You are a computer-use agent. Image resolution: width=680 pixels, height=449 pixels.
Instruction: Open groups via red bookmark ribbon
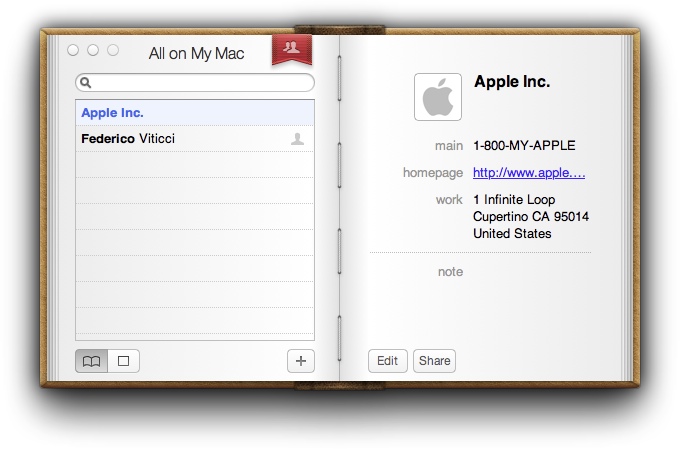[292, 49]
